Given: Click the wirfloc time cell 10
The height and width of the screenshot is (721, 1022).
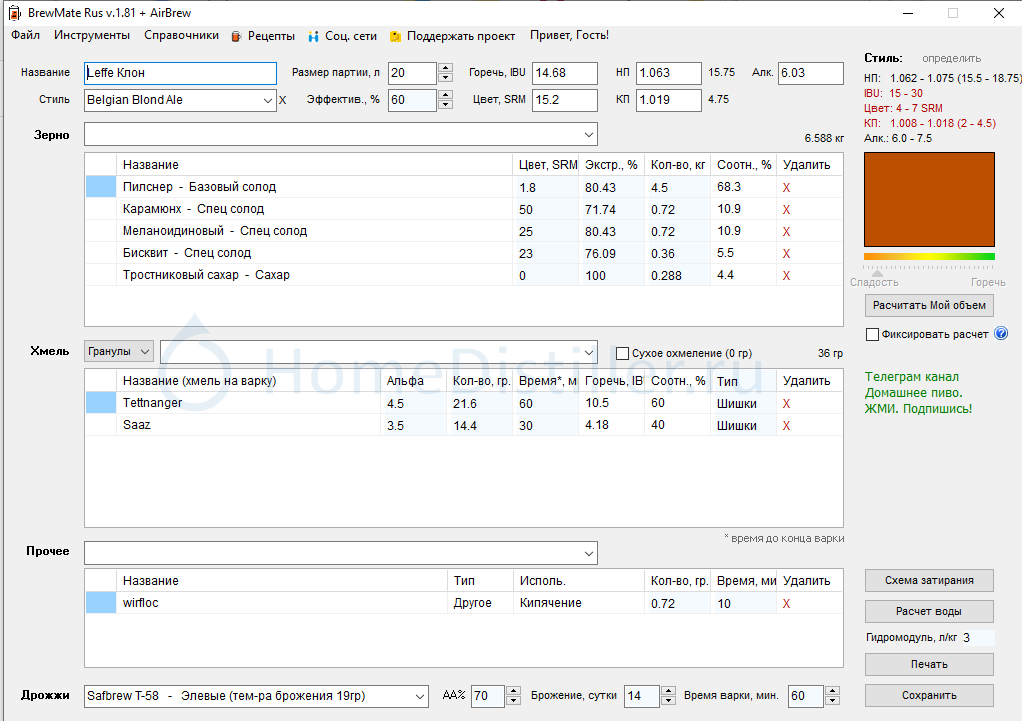Looking at the screenshot, I should [743, 604].
